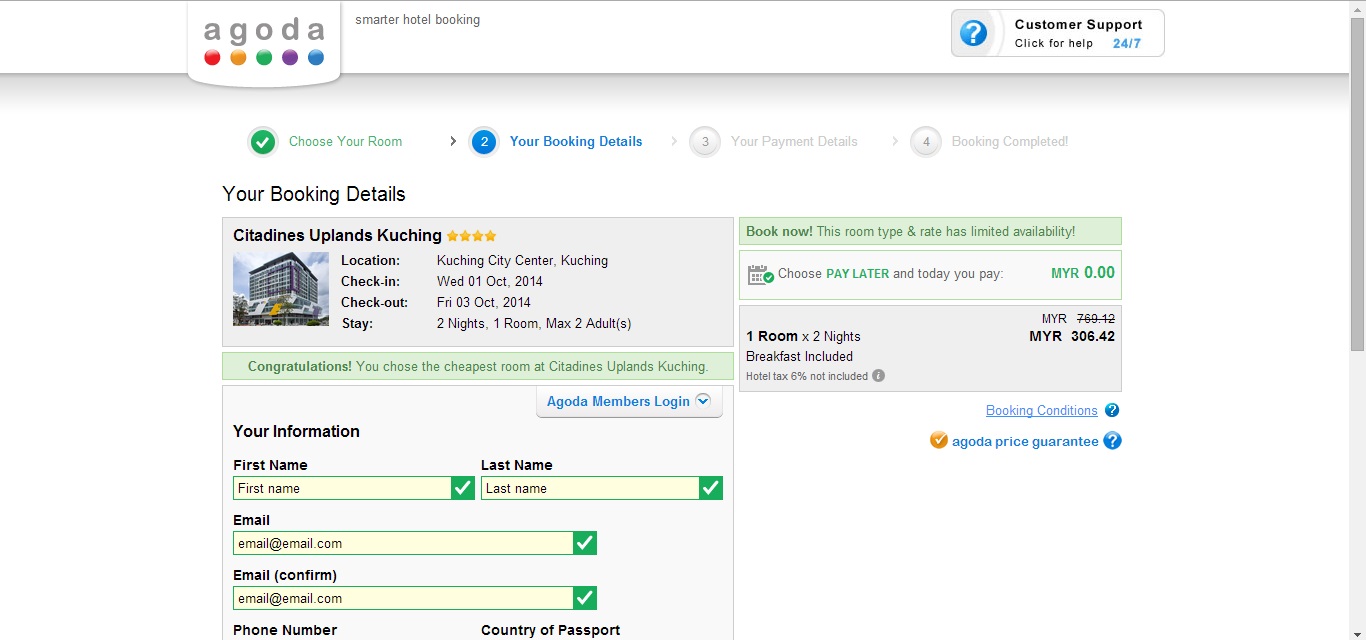Click the agoda price guarantee help icon
The width and height of the screenshot is (1366, 640).
1112,440
